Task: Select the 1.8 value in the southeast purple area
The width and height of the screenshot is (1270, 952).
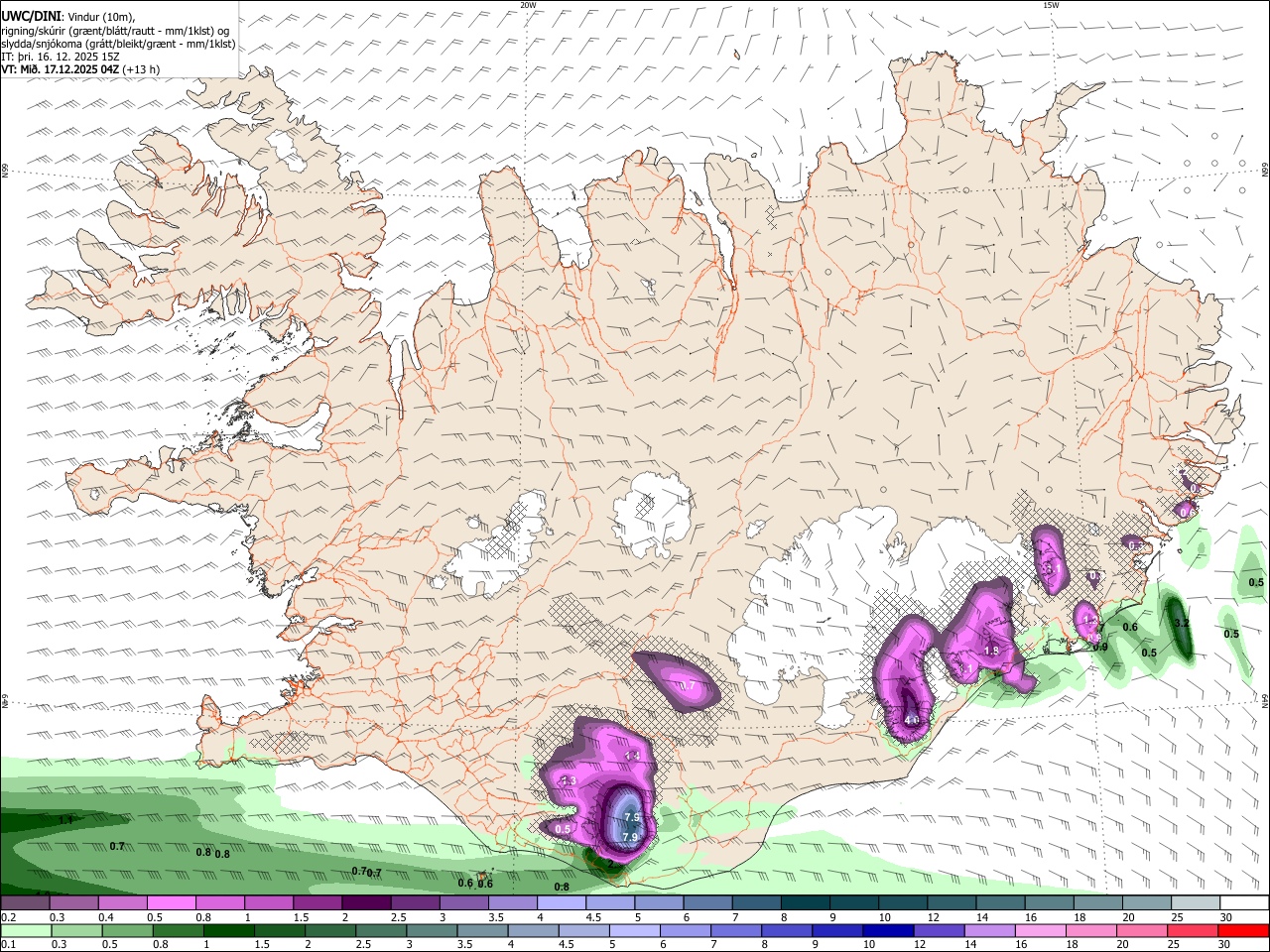Action: (x=991, y=651)
